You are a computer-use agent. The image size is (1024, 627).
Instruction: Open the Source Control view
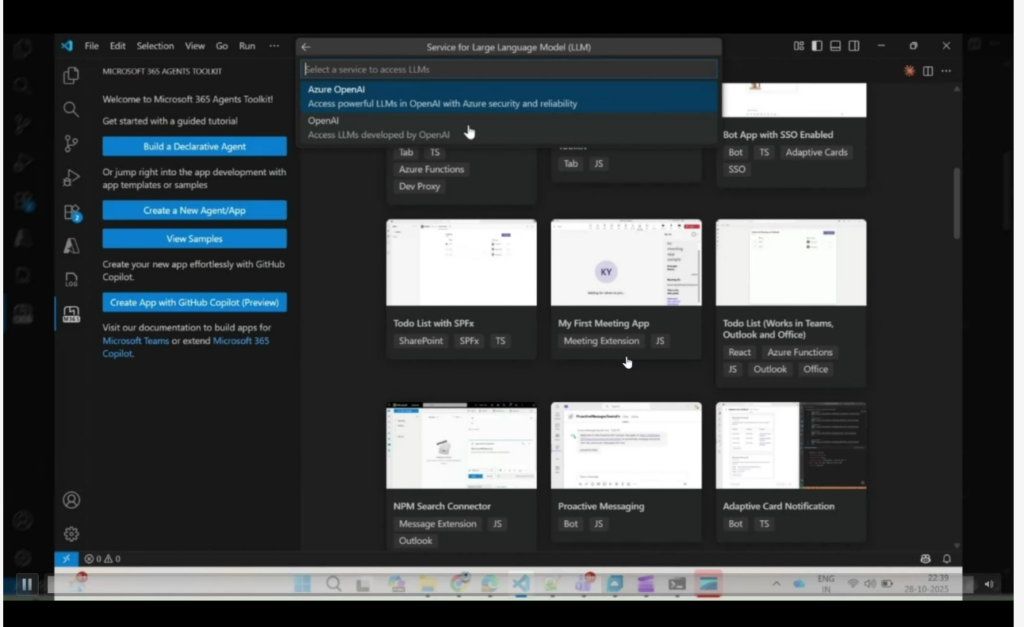click(x=71, y=144)
